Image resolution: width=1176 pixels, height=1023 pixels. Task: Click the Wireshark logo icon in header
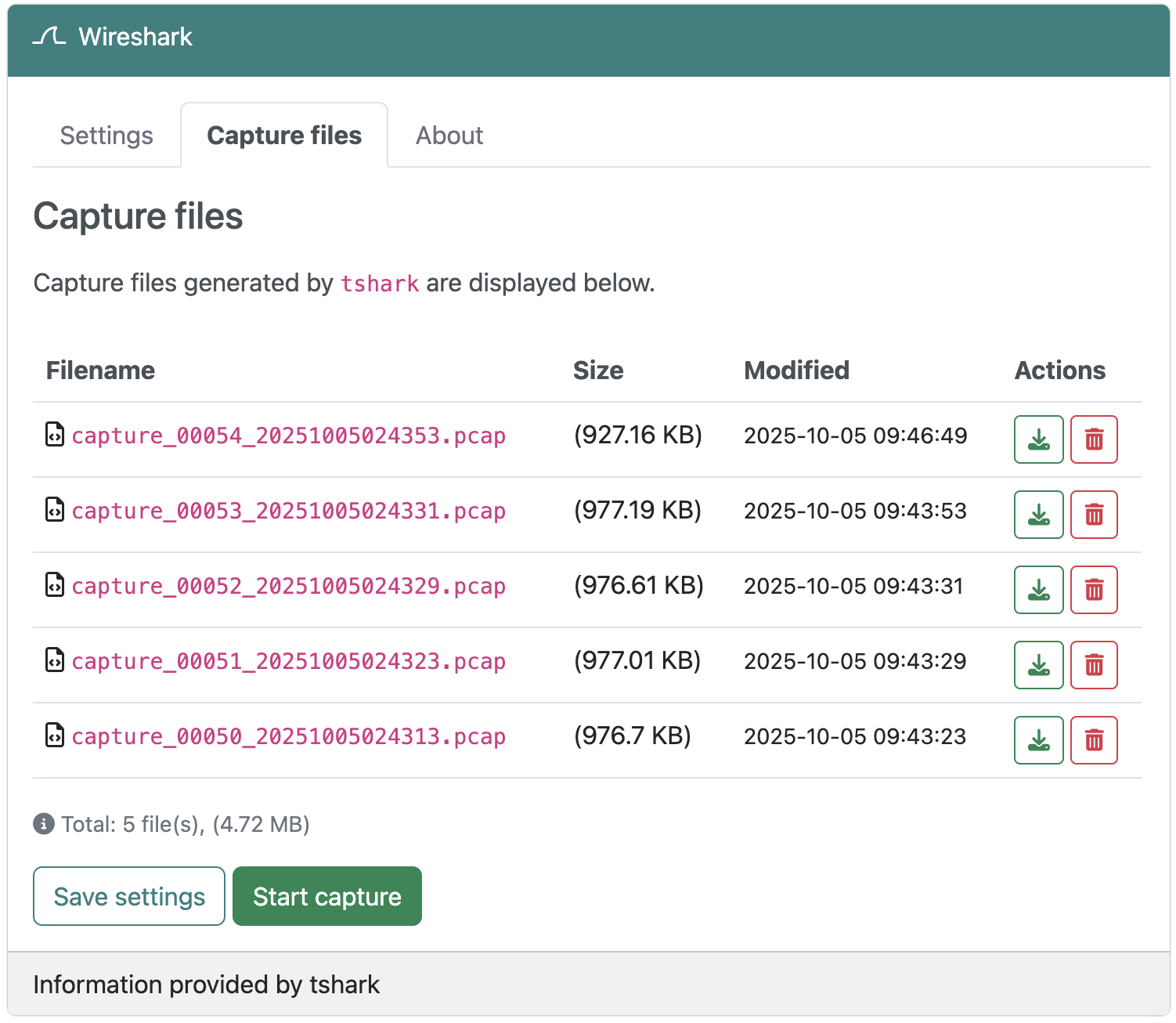point(49,36)
